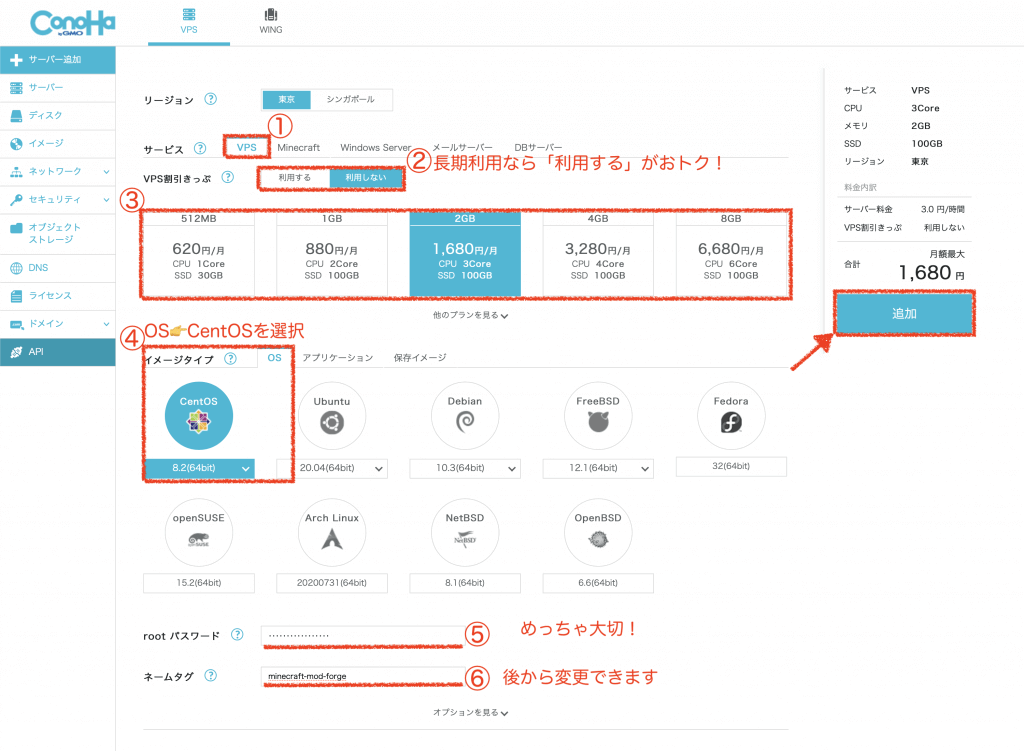Switch to the VPS service tab
Image resolution: width=1024 pixels, height=751 pixels.
(x=247, y=148)
